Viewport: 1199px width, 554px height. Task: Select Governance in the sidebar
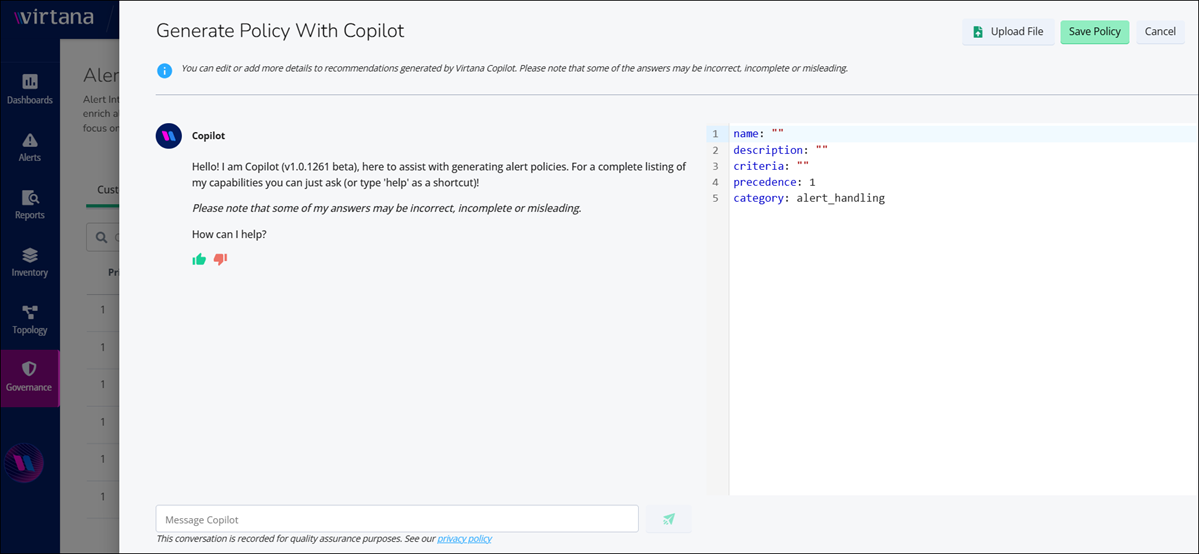point(30,377)
